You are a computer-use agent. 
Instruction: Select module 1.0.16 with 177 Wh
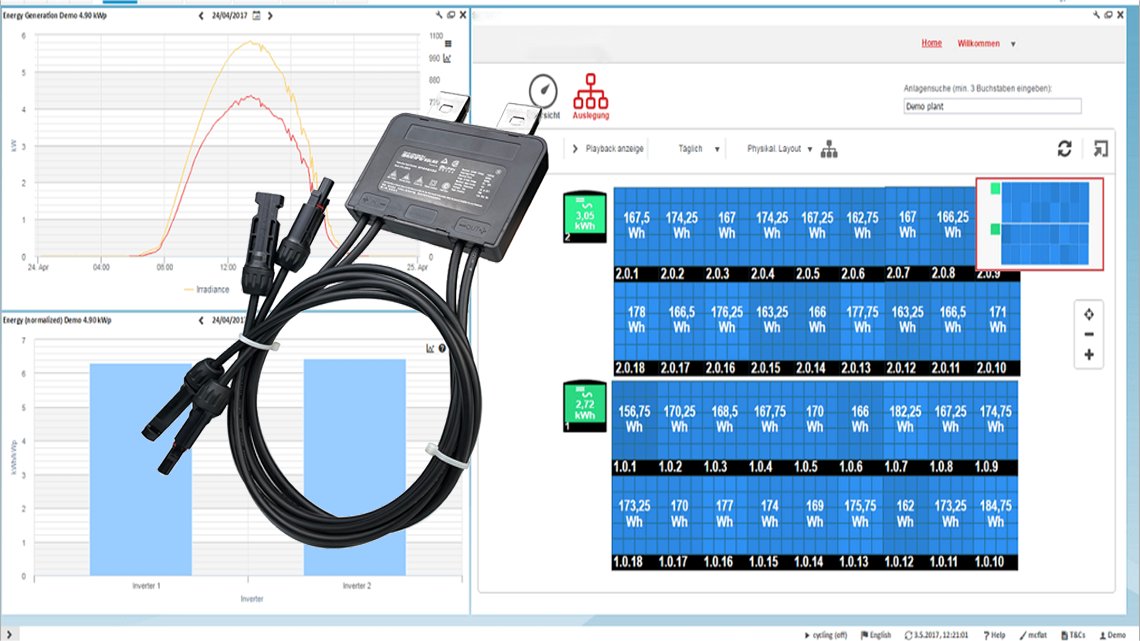[724, 523]
